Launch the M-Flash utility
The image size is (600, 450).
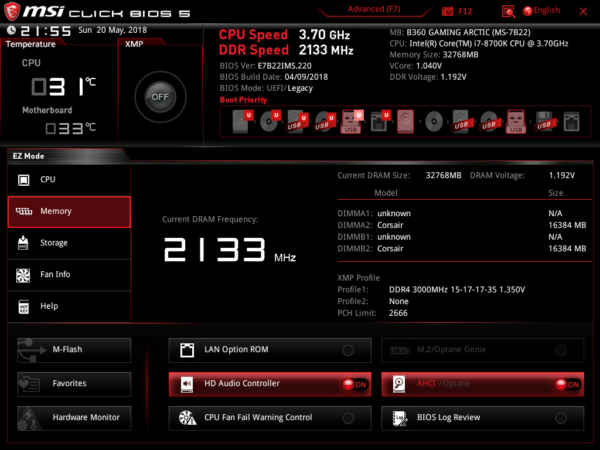point(74,350)
